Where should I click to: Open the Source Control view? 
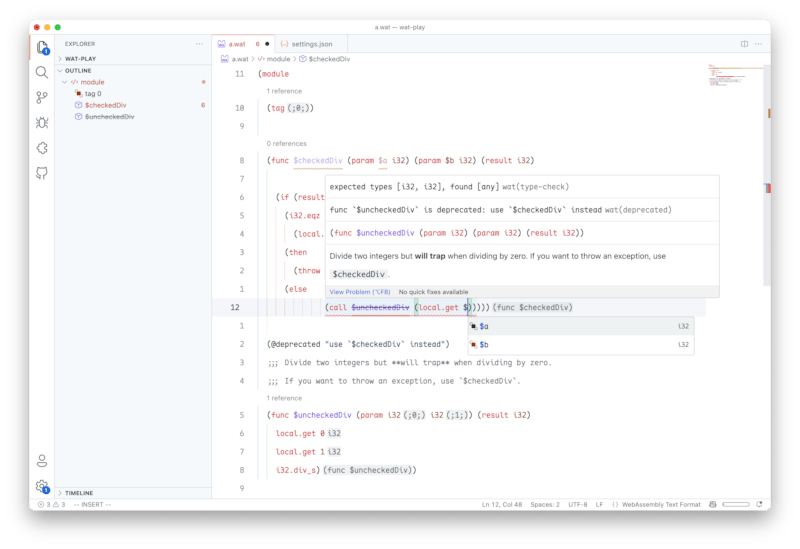42,97
